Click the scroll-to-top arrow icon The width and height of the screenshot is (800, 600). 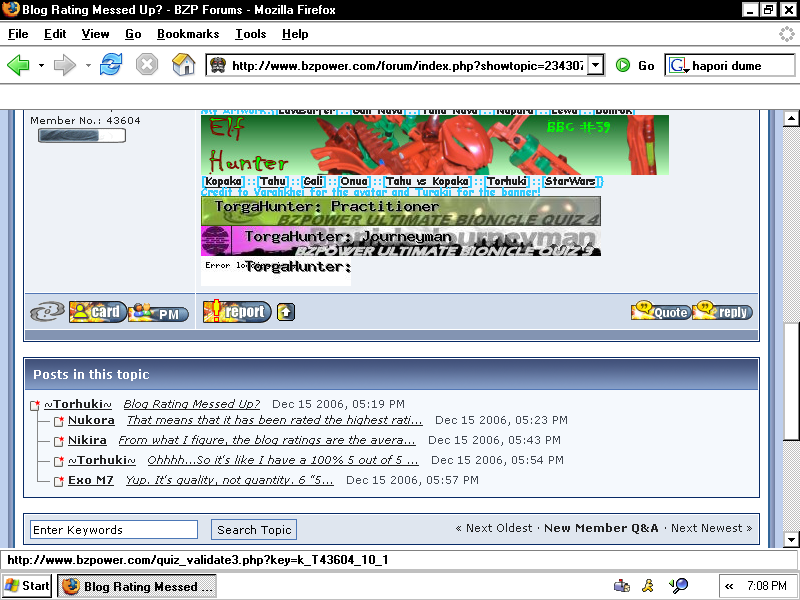(284, 311)
